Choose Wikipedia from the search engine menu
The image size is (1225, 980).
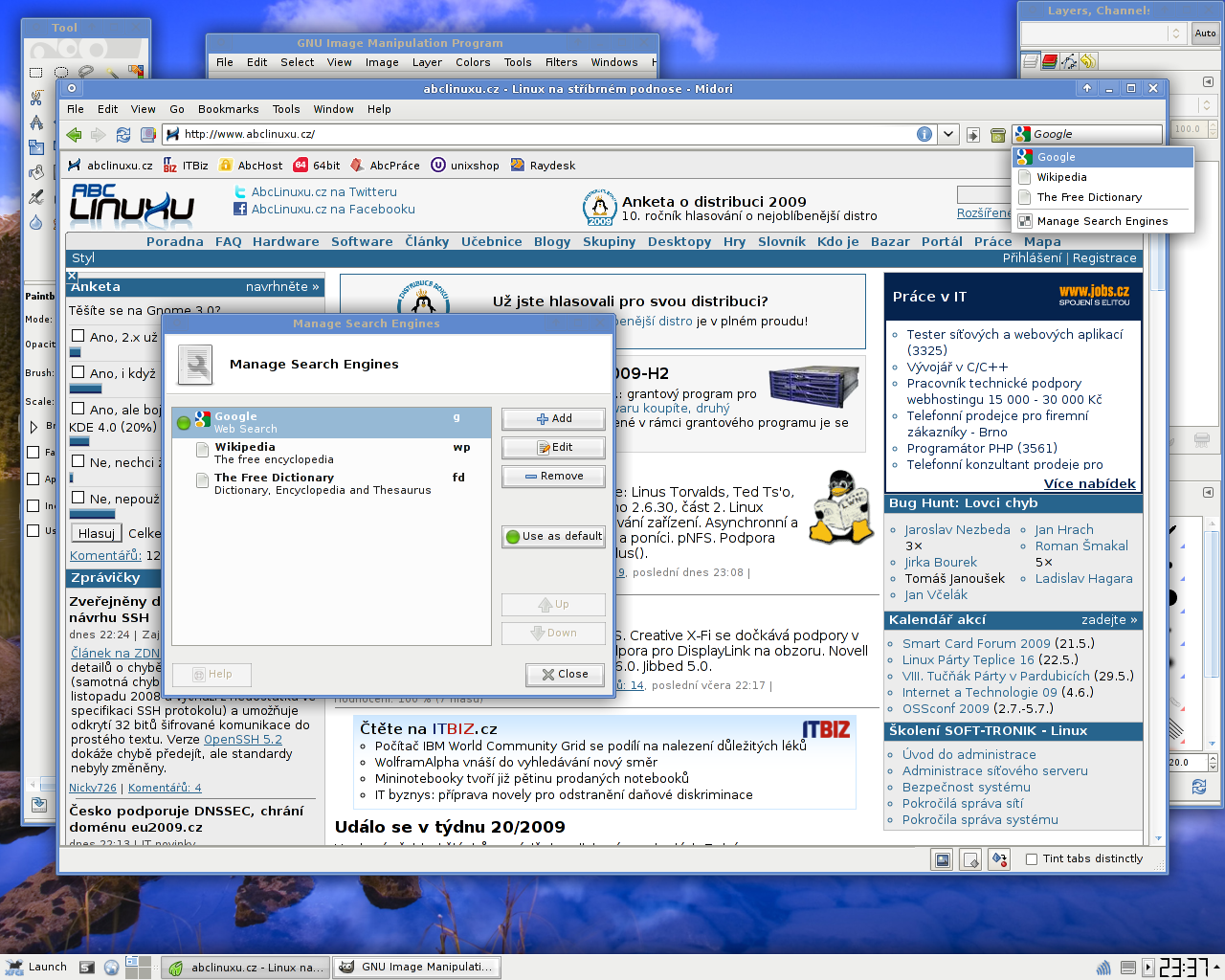click(1102, 177)
